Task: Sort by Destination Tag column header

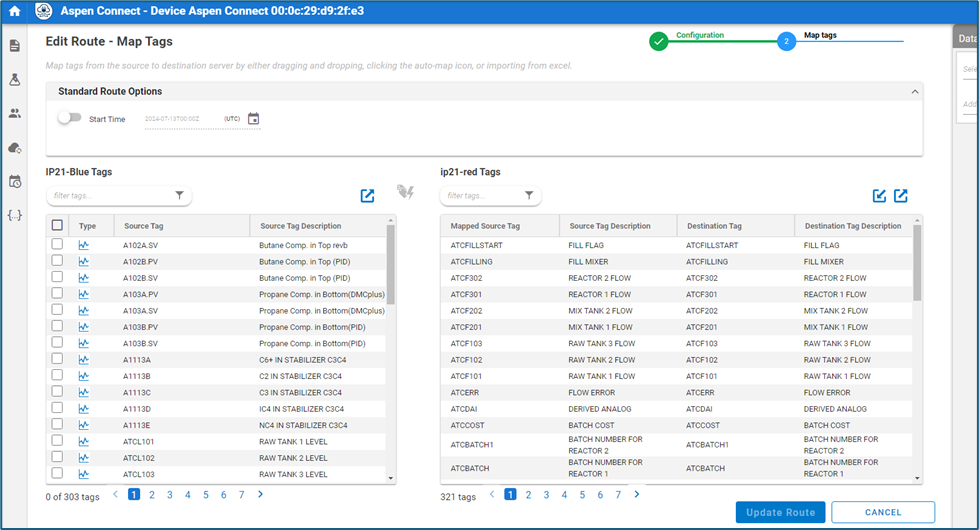Action: tap(714, 226)
